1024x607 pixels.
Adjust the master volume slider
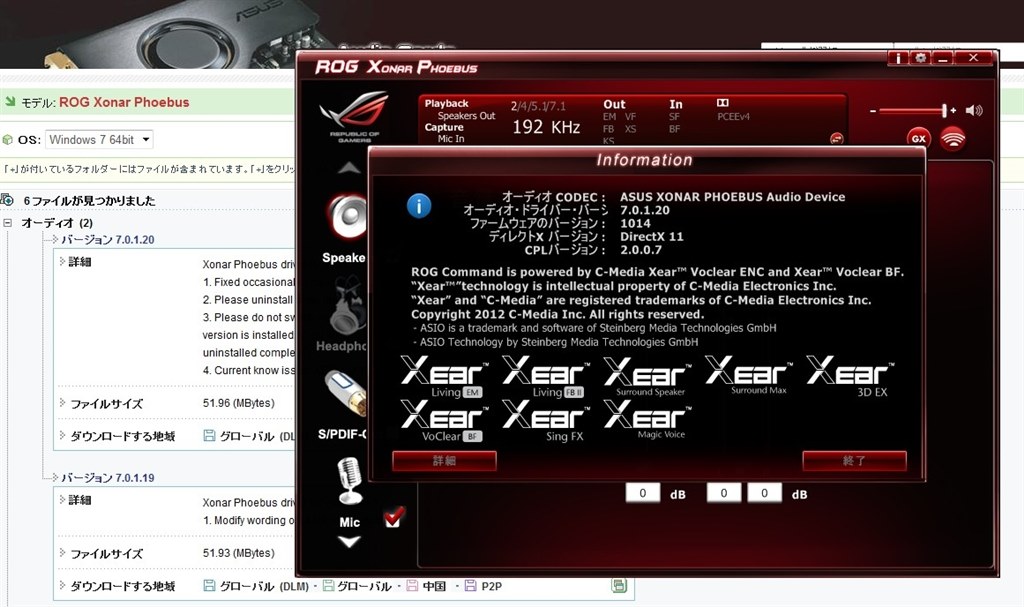point(914,110)
